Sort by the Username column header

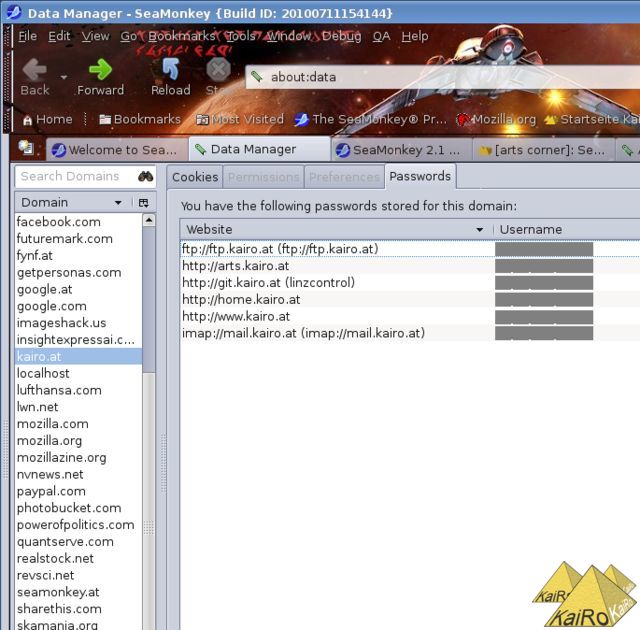[x=567, y=229]
